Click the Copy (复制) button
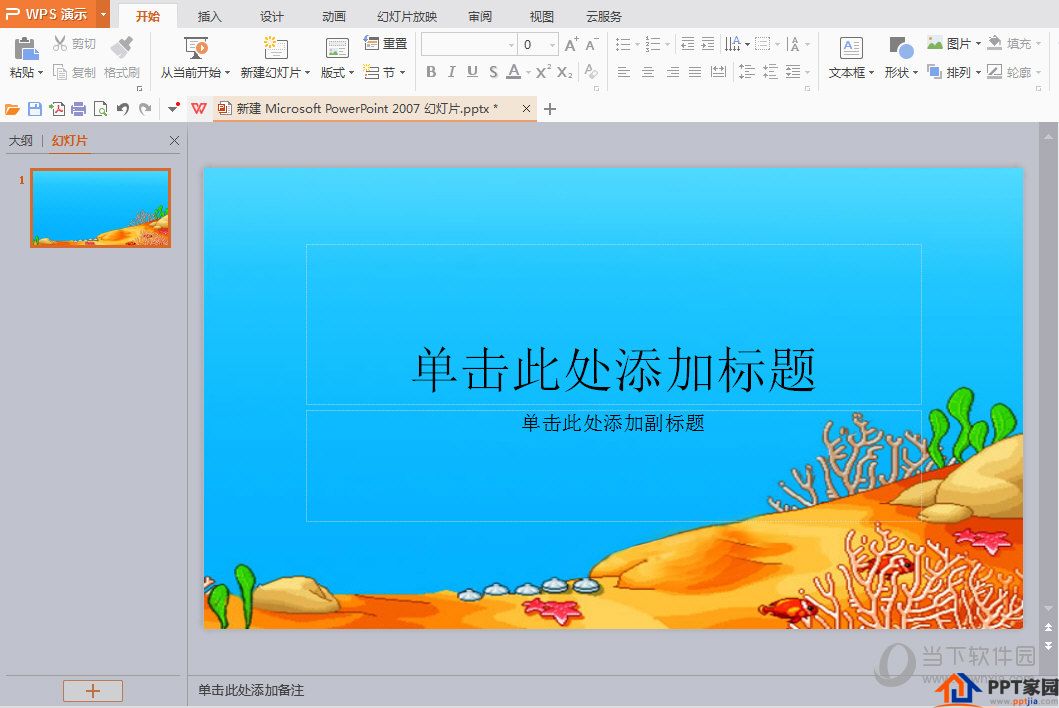Screen dimensions: 1059x708 click(74, 72)
